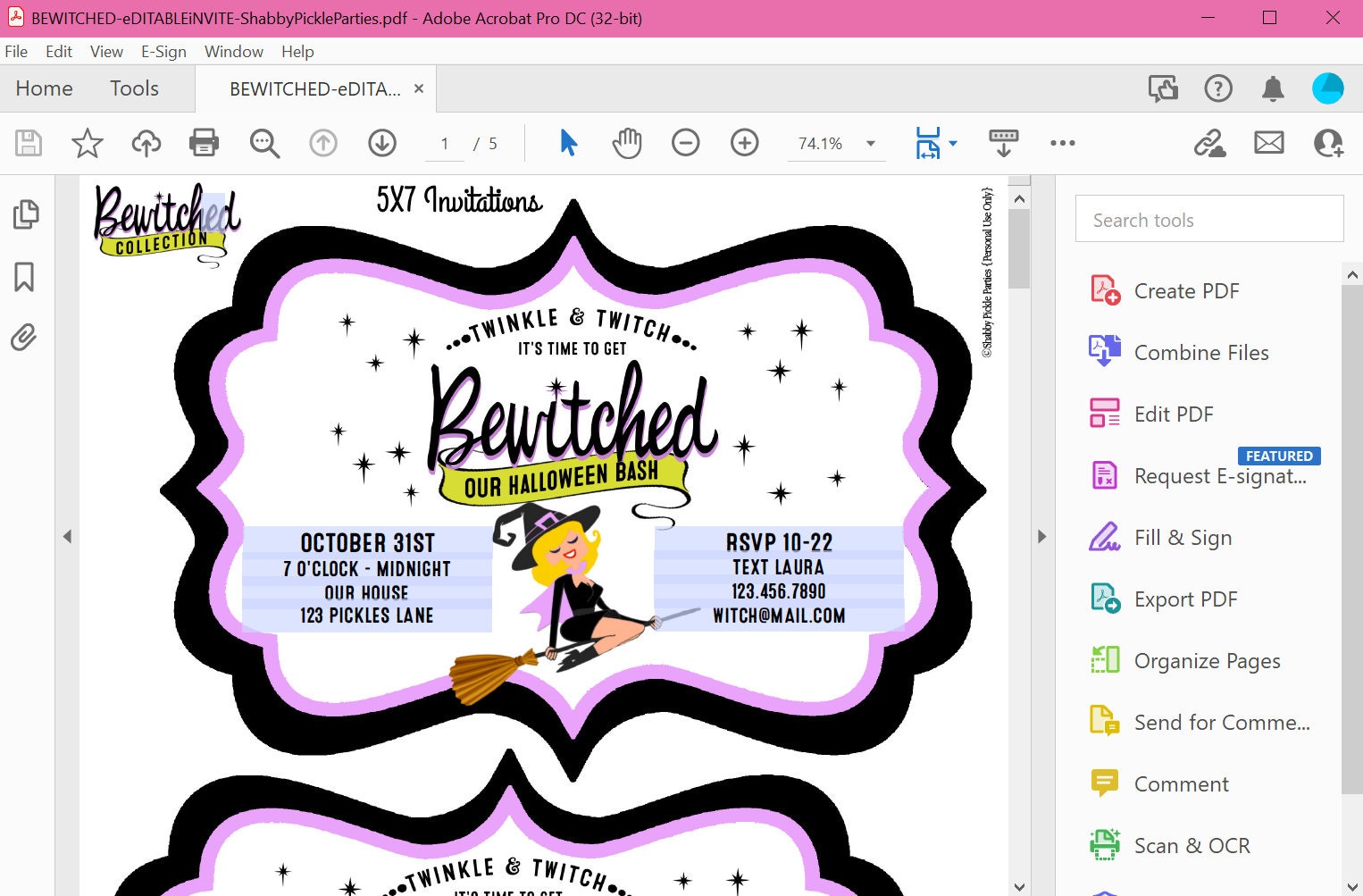Click WITCH@MAIL.COM editable field
The height and width of the screenshot is (896, 1363).
[779, 615]
